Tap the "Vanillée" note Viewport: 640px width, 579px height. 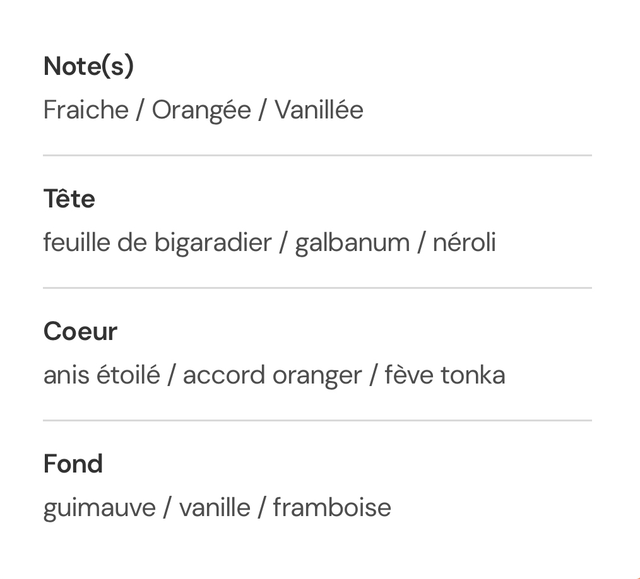click(x=319, y=110)
